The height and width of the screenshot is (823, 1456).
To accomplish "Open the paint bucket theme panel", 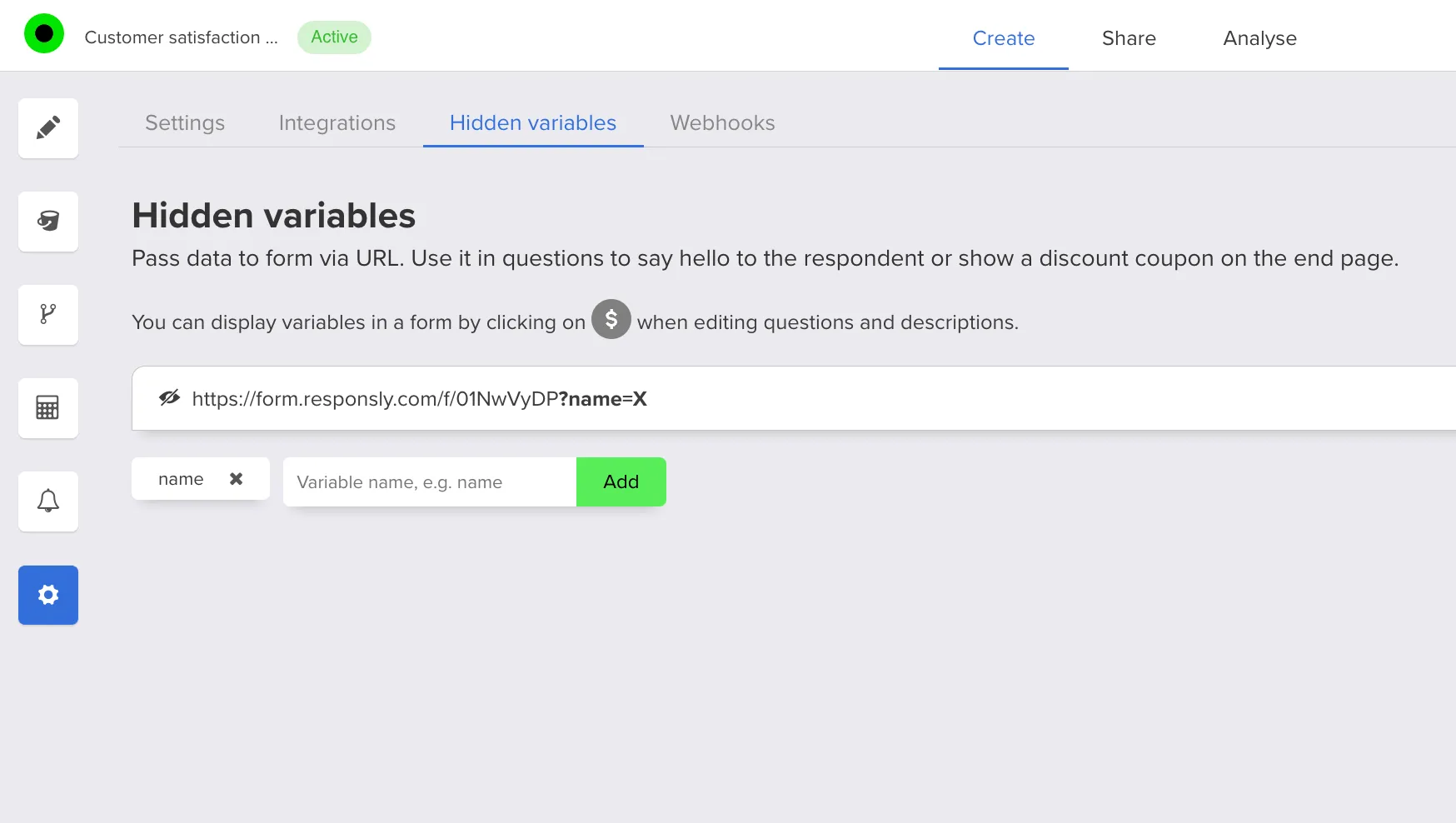I will point(48,222).
